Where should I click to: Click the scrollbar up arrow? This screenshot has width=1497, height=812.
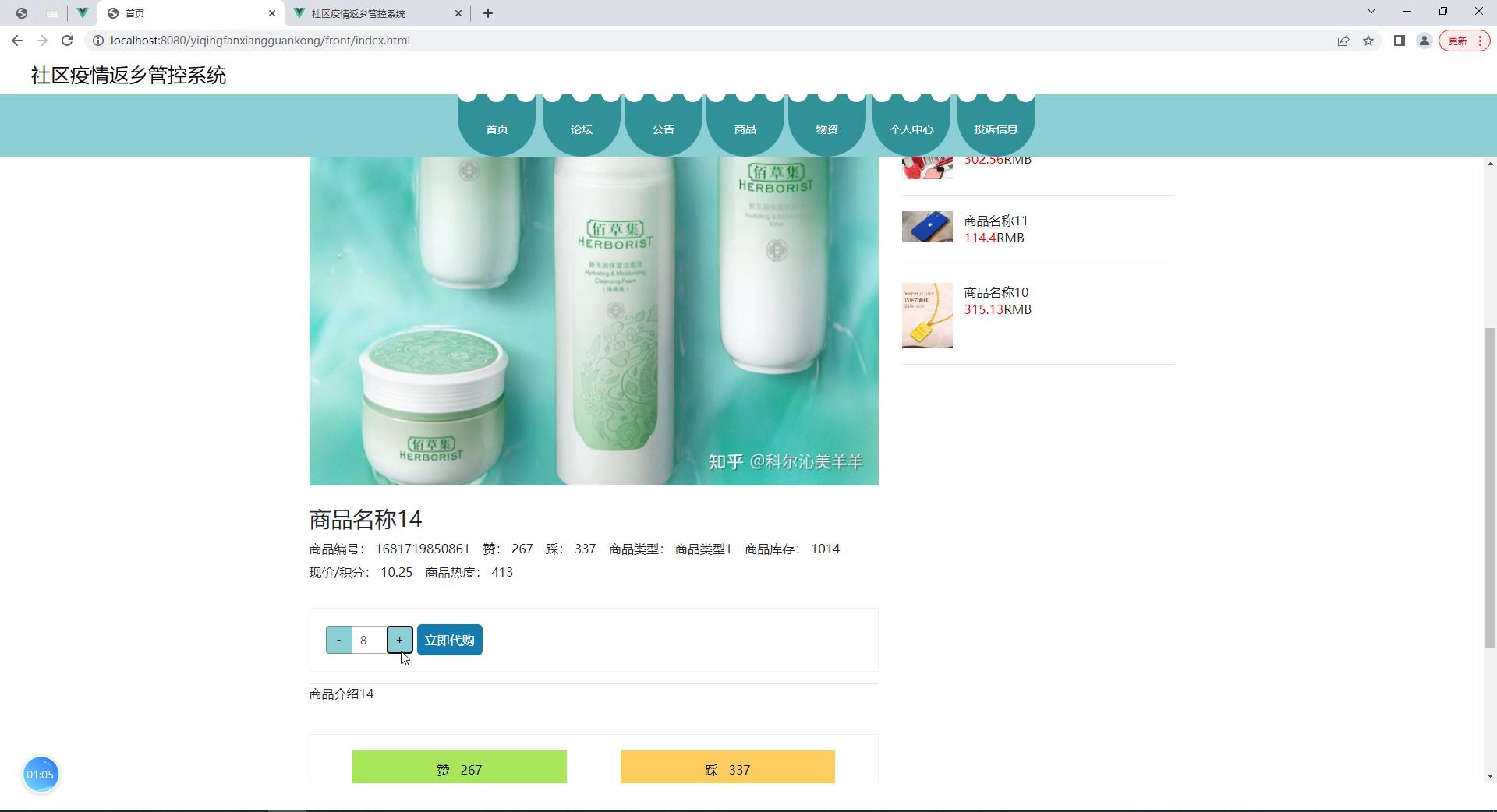1490,163
